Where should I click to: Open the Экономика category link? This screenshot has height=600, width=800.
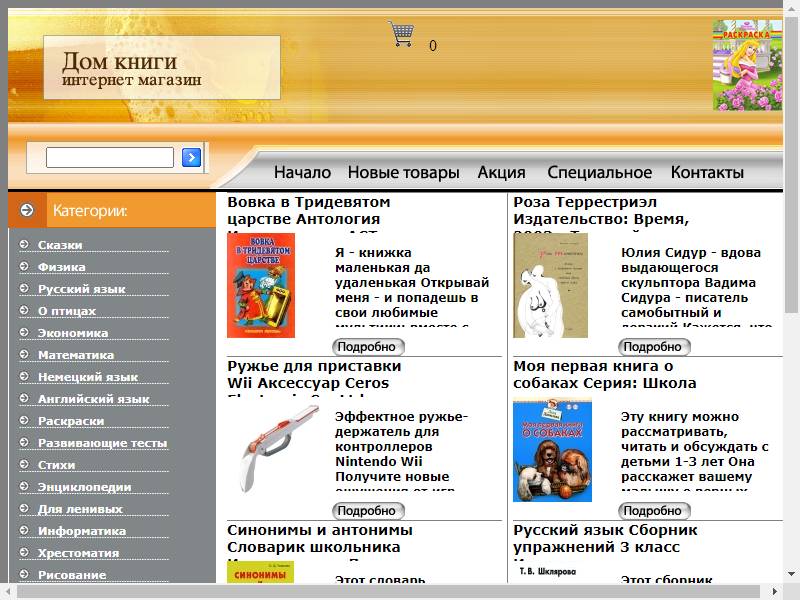73,333
